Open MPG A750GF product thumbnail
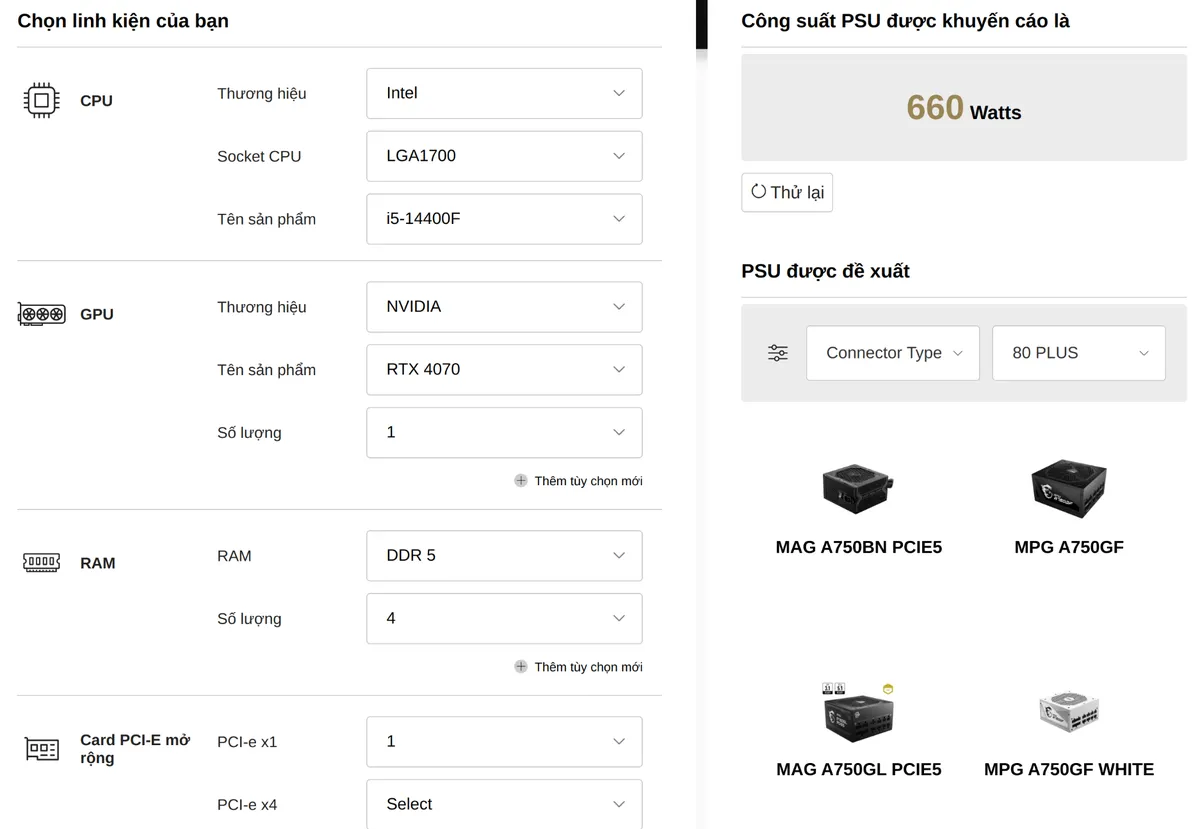Viewport: 1200px width, 829px height. (1069, 488)
